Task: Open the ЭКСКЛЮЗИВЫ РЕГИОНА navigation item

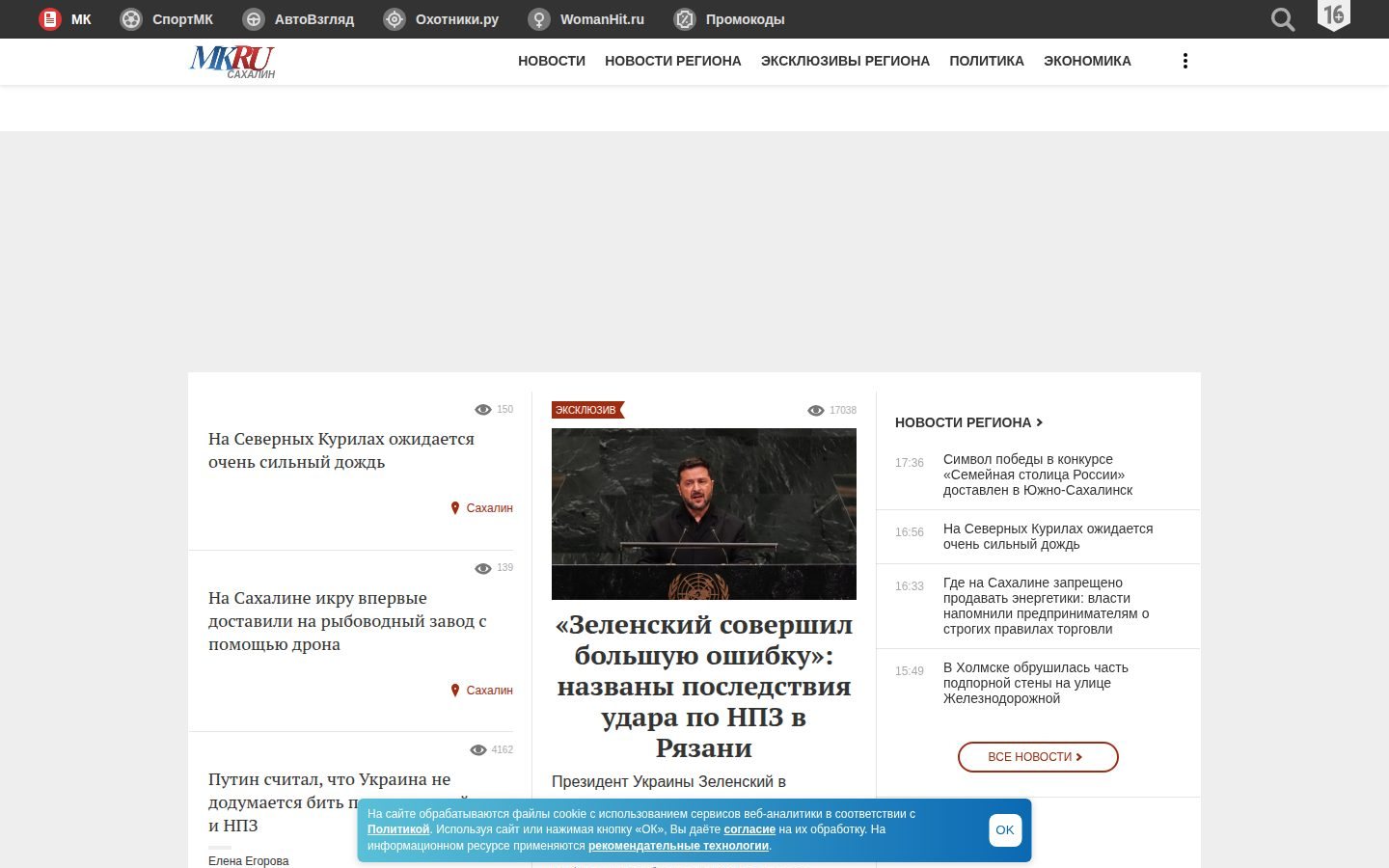Action: coord(845,61)
